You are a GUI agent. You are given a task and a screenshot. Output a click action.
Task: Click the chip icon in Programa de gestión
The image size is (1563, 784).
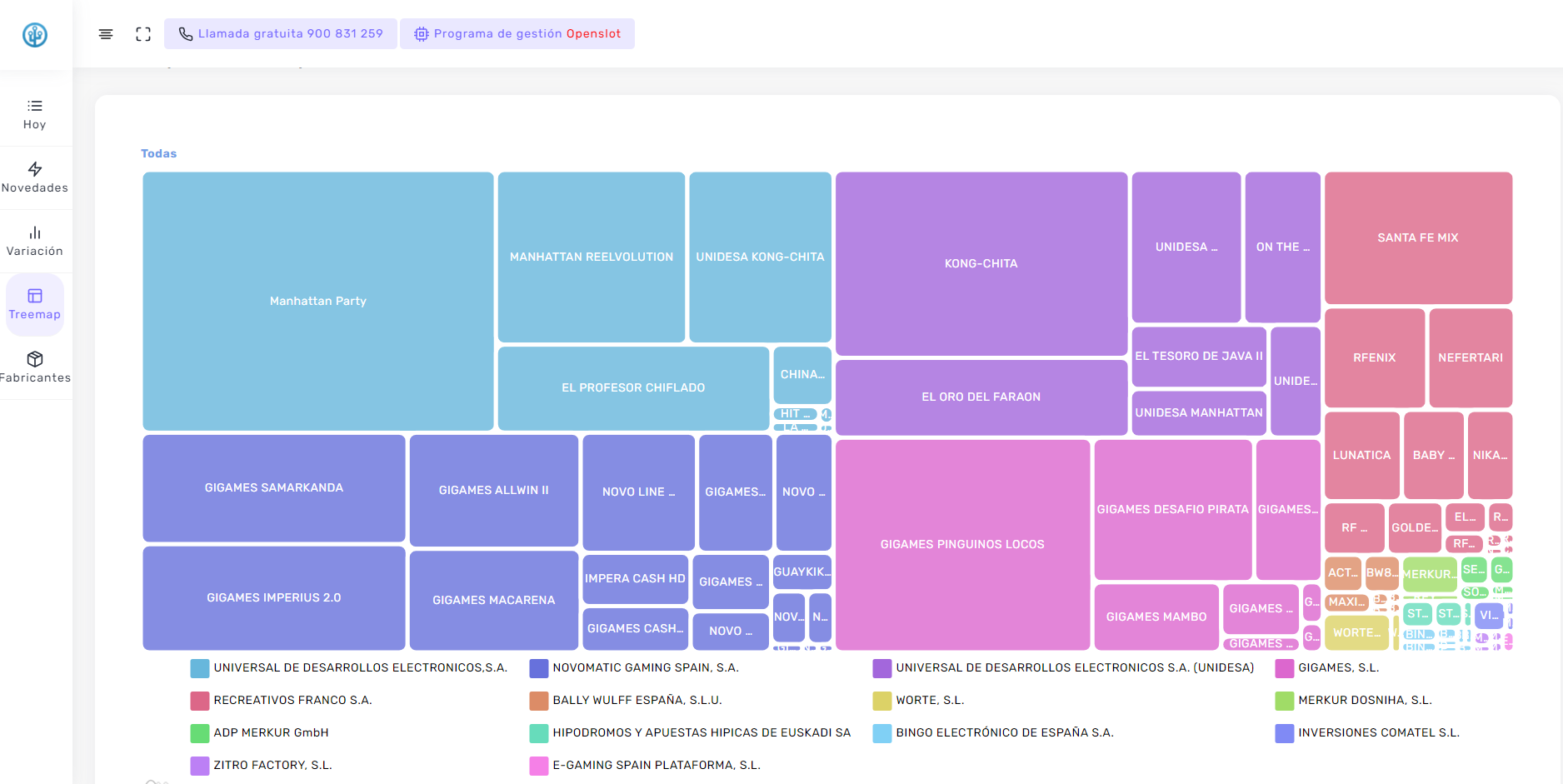click(x=422, y=34)
